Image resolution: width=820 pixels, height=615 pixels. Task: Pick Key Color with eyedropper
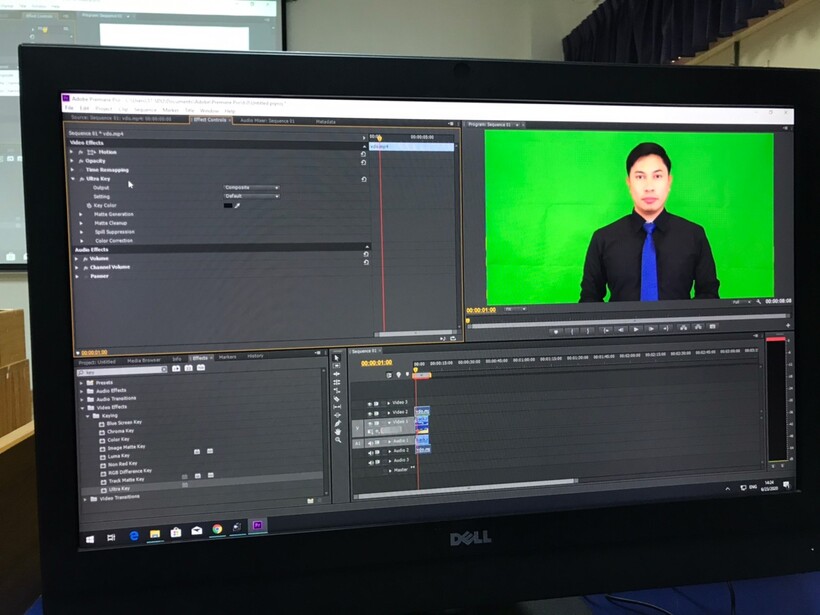click(x=237, y=206)
